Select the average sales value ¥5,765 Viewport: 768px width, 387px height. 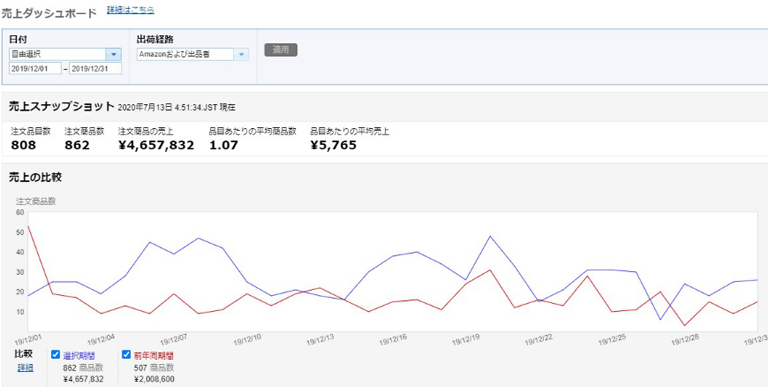pos(334,145)
